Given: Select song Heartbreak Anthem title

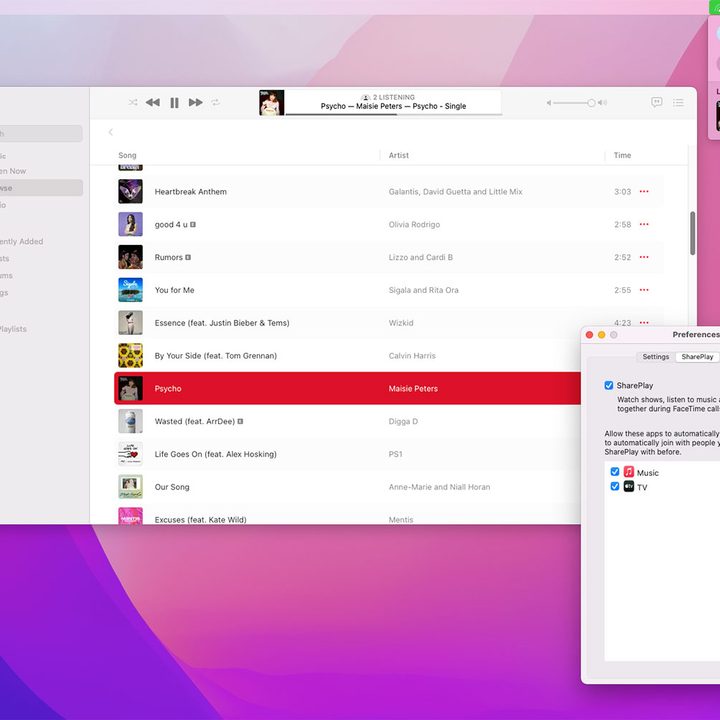Looking at the screenshot, I should click(x=191, y=192).
